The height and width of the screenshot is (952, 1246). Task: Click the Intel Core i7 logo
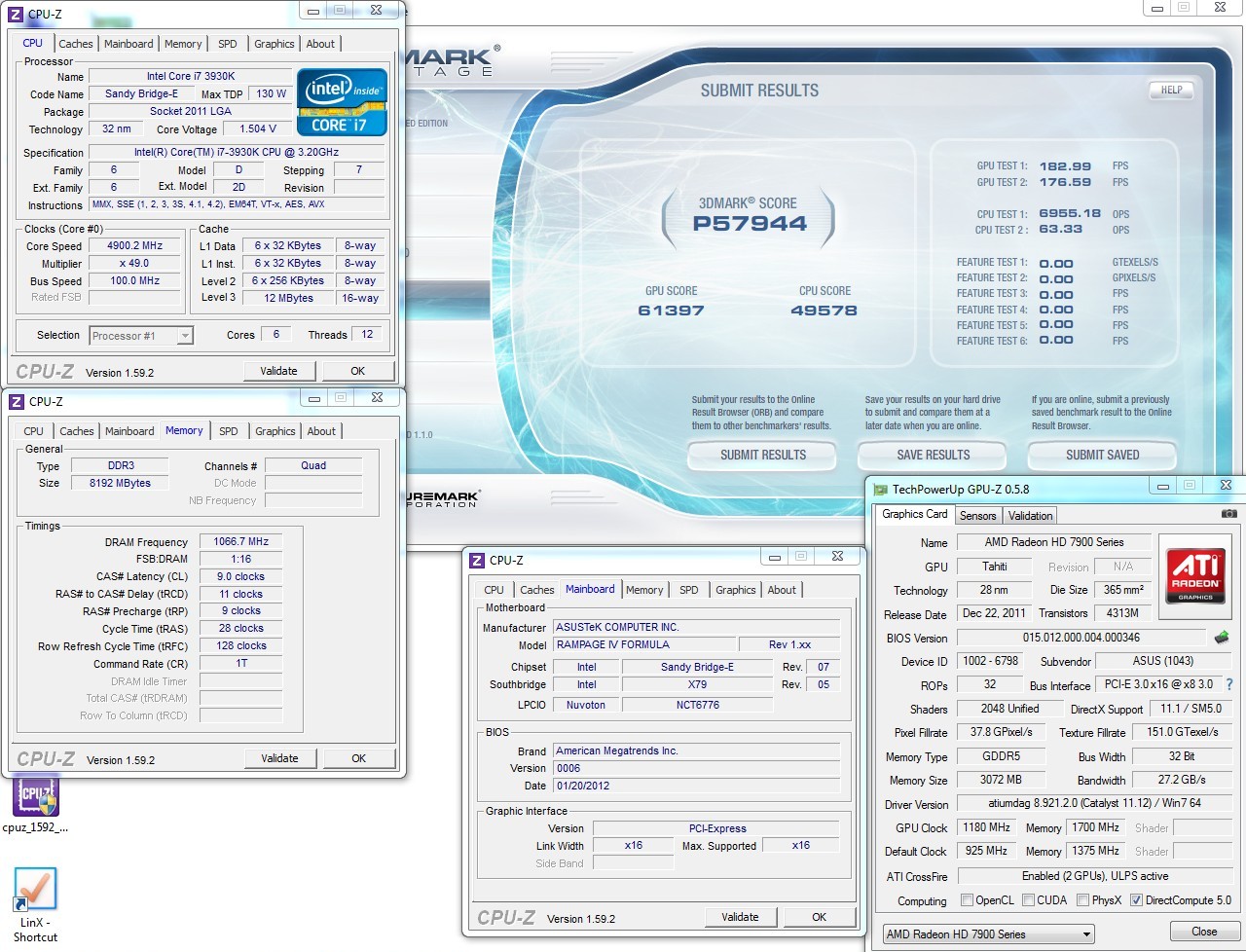tap(342, 102)
